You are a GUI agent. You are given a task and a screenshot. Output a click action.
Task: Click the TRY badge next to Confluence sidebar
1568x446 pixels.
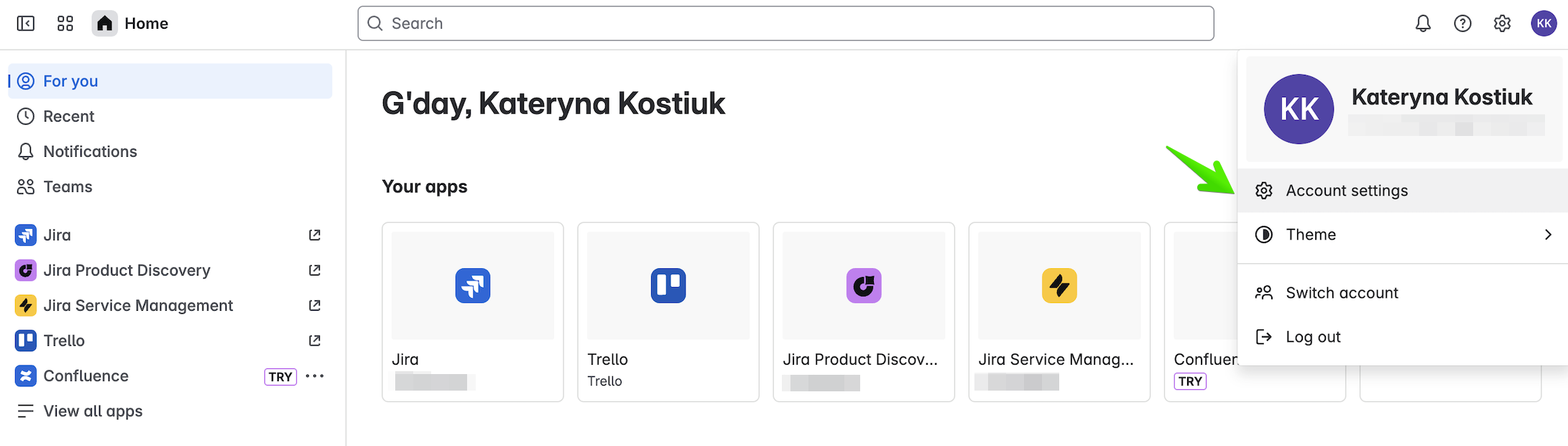(280, 377)
